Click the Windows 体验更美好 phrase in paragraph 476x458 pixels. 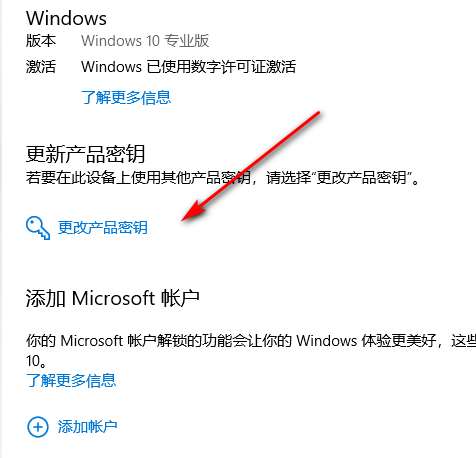[366, 341]
